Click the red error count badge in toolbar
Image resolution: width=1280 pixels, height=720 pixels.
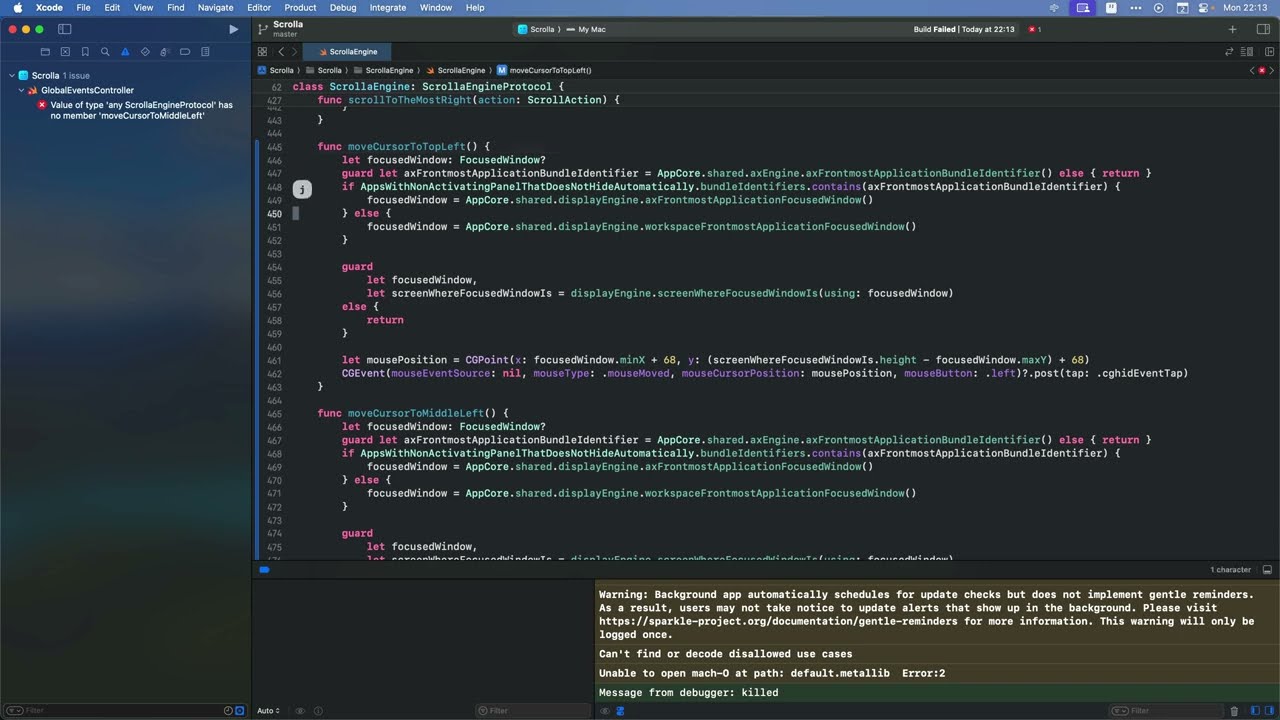[x=1035, y=30]
